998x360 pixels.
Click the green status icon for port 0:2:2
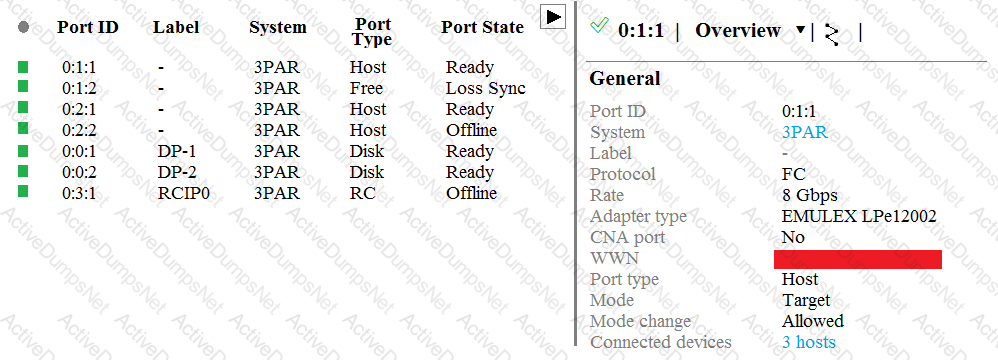[23, 128]
